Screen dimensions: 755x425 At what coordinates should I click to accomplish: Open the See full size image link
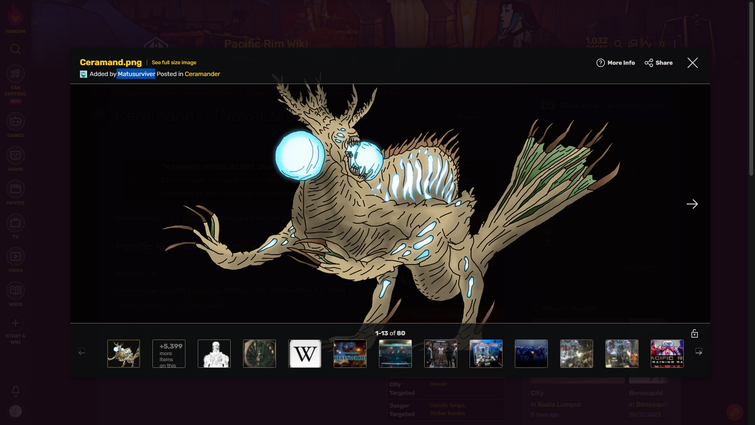point(174,63)
